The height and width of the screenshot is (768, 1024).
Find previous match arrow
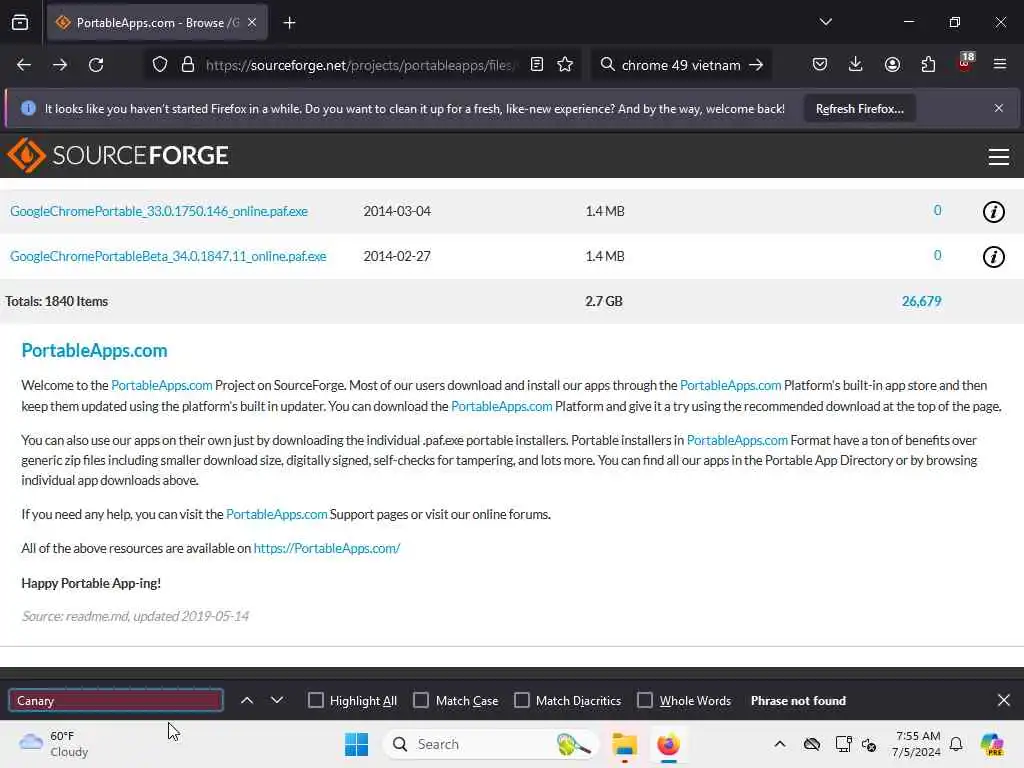247,701
